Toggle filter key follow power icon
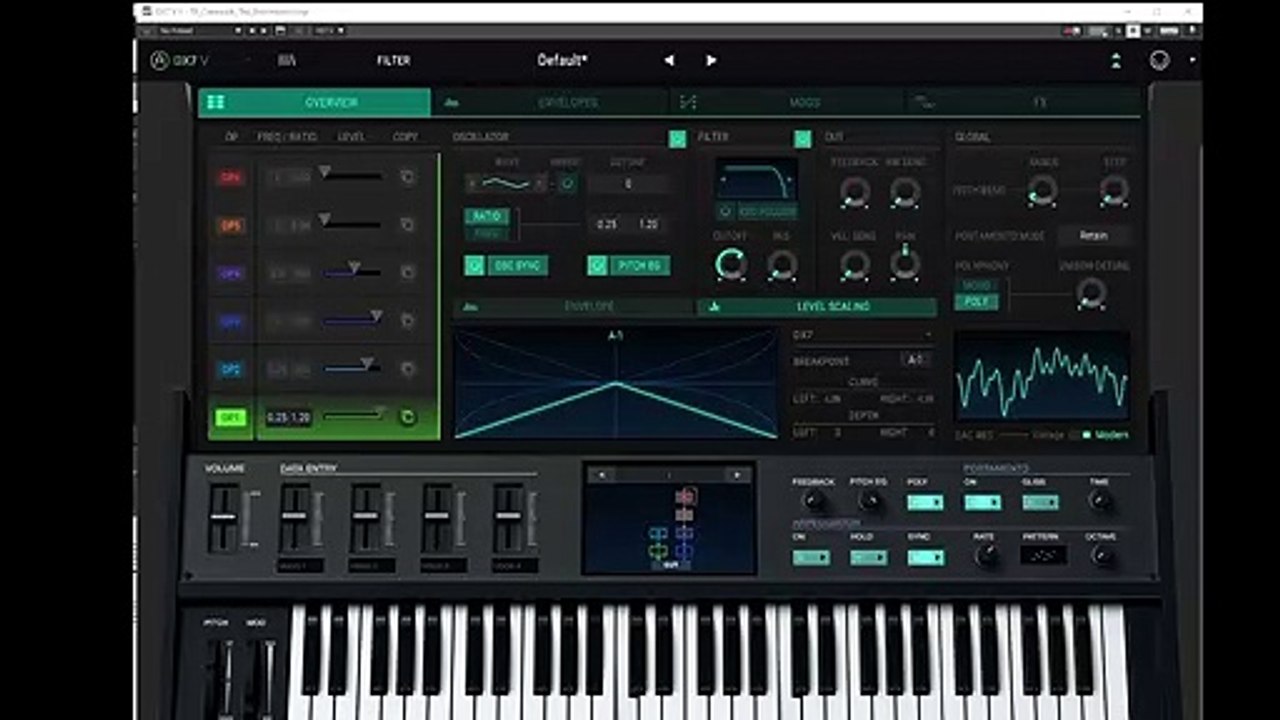The image size is (1280, 720). pos(725,212)
